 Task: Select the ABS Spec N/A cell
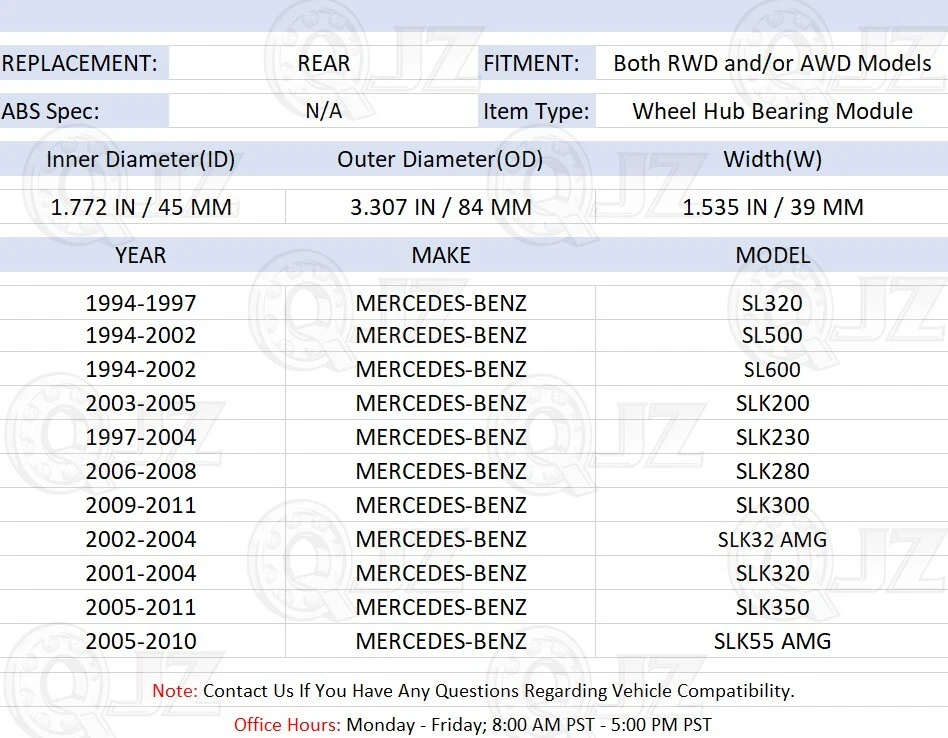coord(322,111)
